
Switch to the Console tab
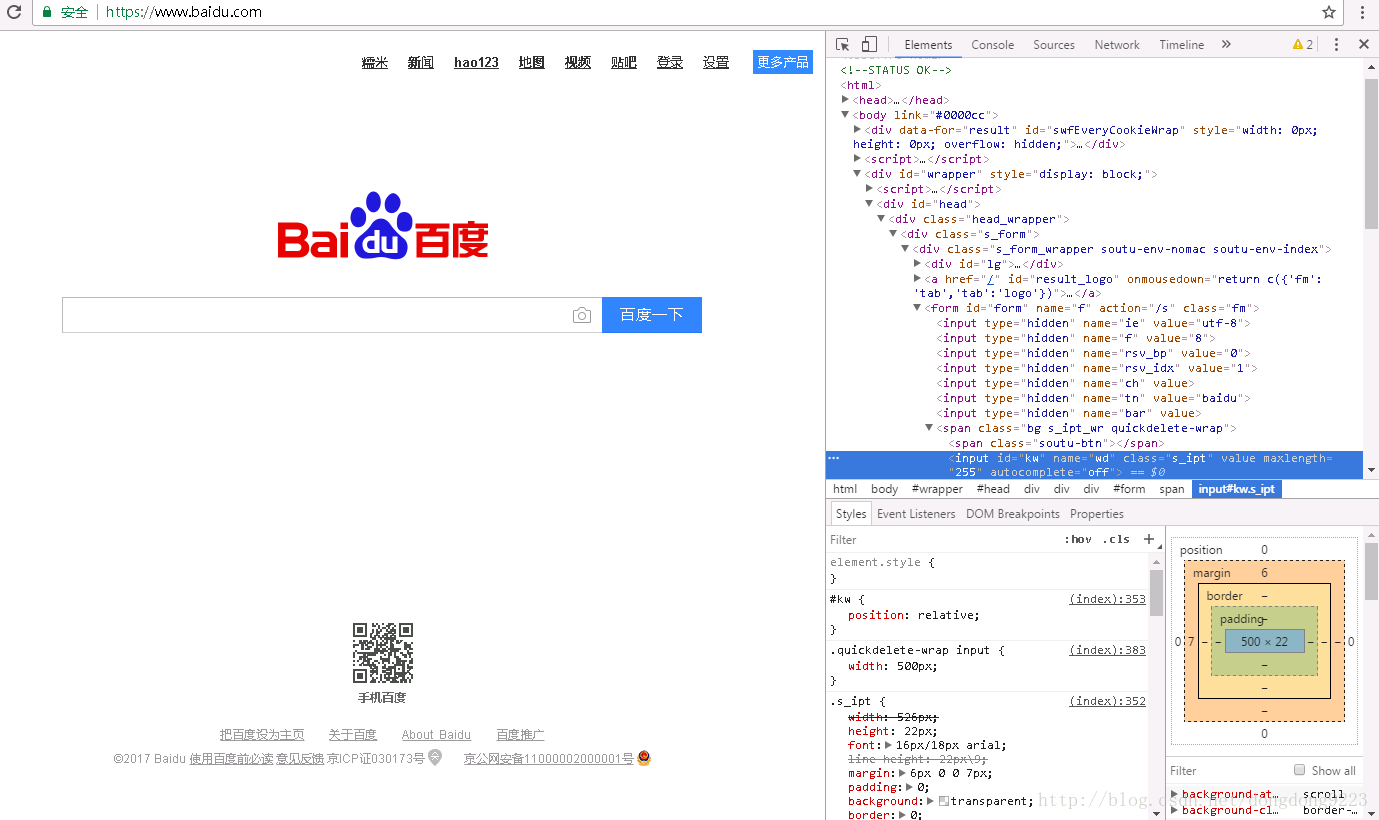coord(992,45)
